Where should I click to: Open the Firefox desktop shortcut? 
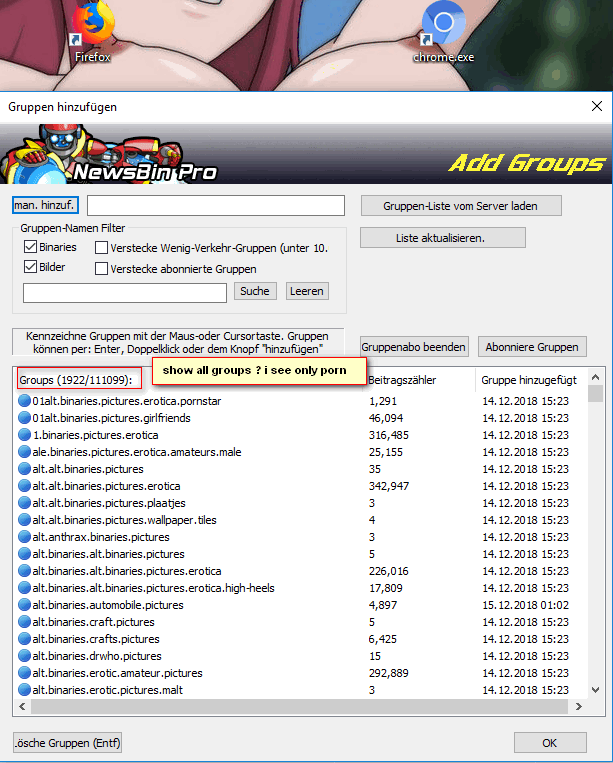(92, 33)
